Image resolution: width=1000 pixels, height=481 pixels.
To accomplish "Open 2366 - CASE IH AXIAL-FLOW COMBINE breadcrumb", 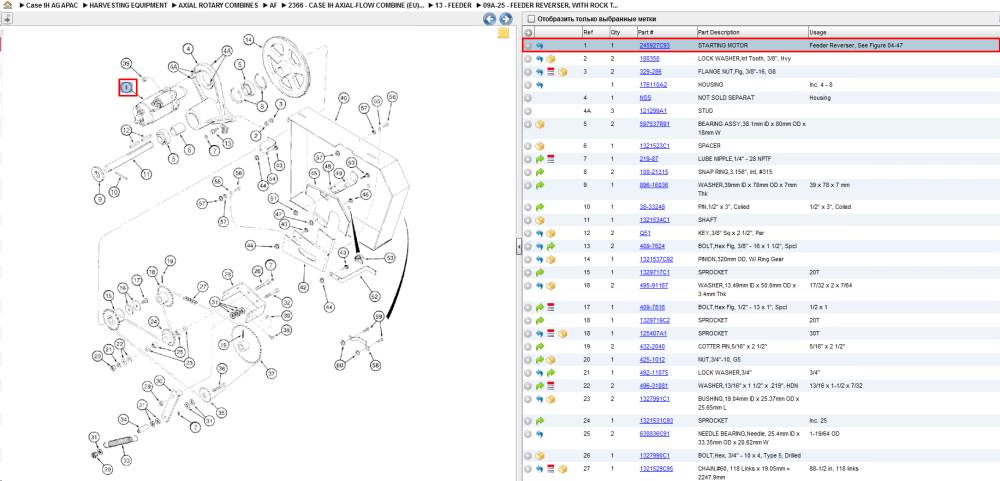I will (355, 4).
